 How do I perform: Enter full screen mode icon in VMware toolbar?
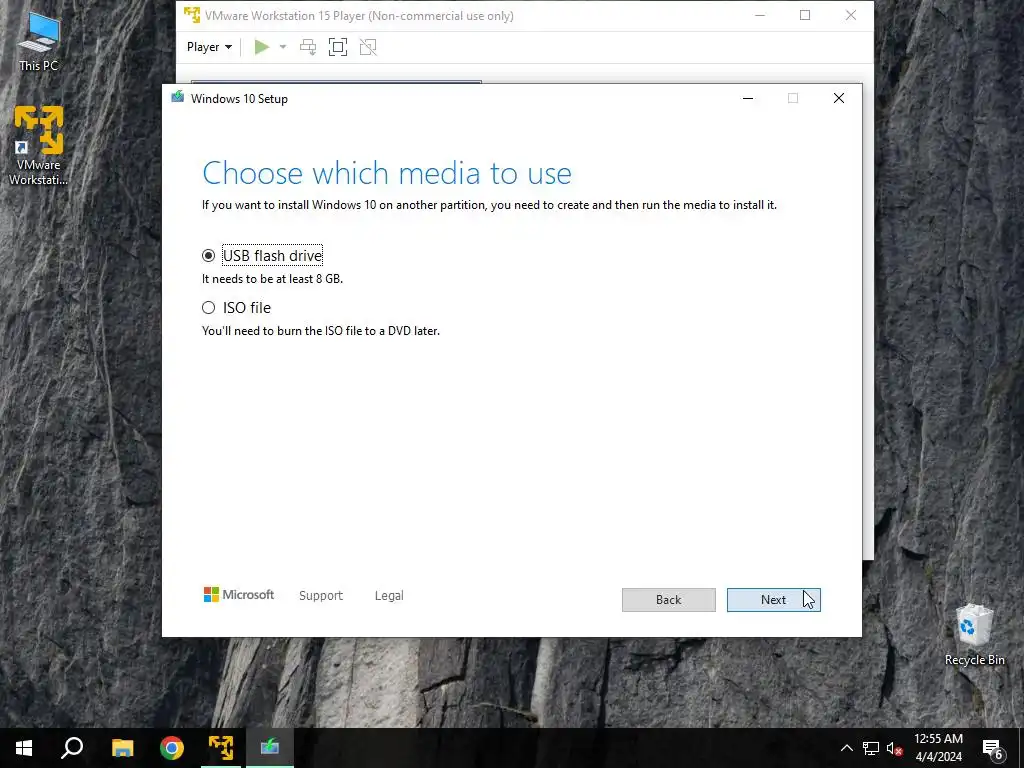pos(338,47)
